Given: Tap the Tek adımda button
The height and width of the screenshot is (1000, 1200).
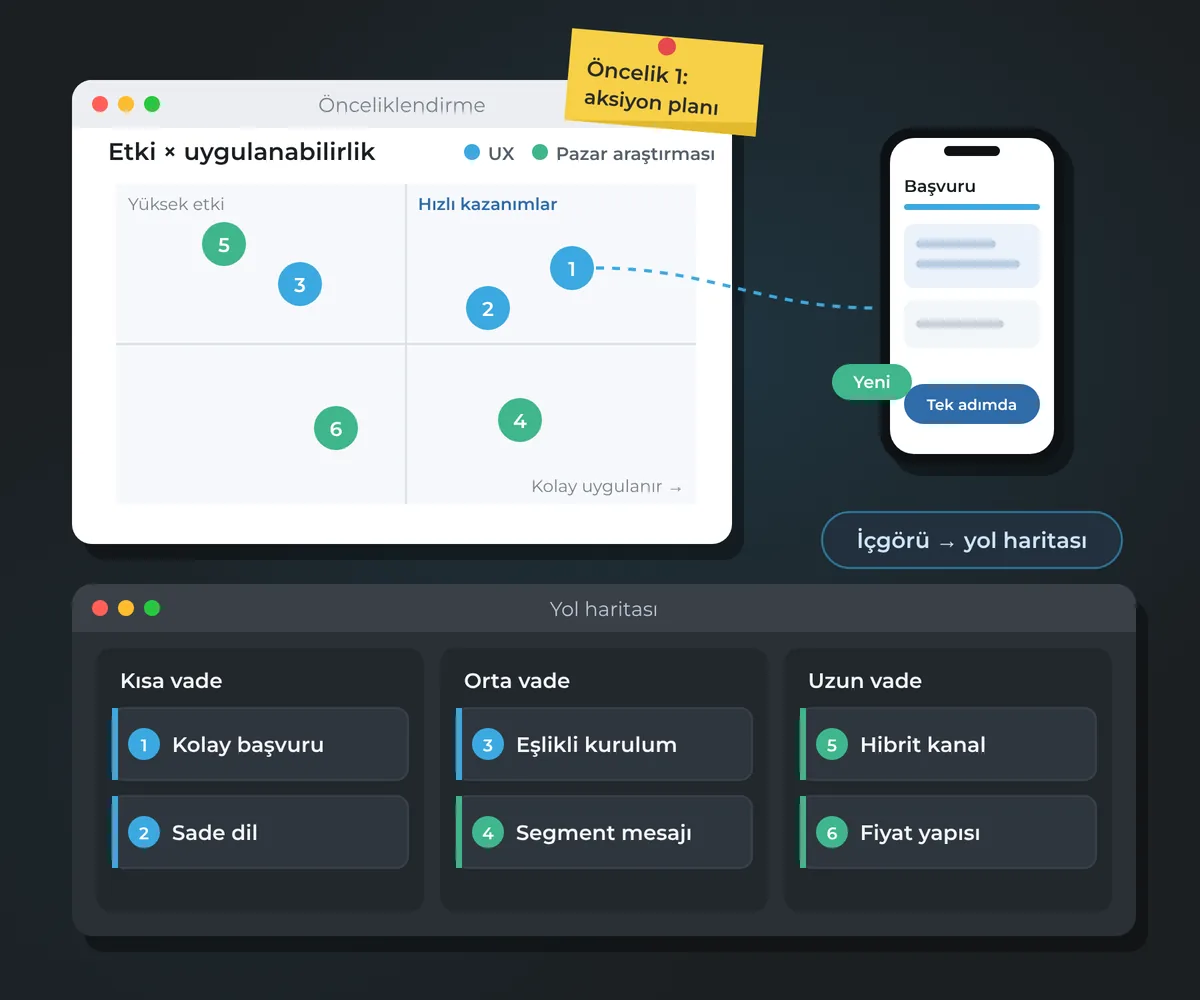Looking at the screenshot, I should pyautogui.click(x=972, y=404).
